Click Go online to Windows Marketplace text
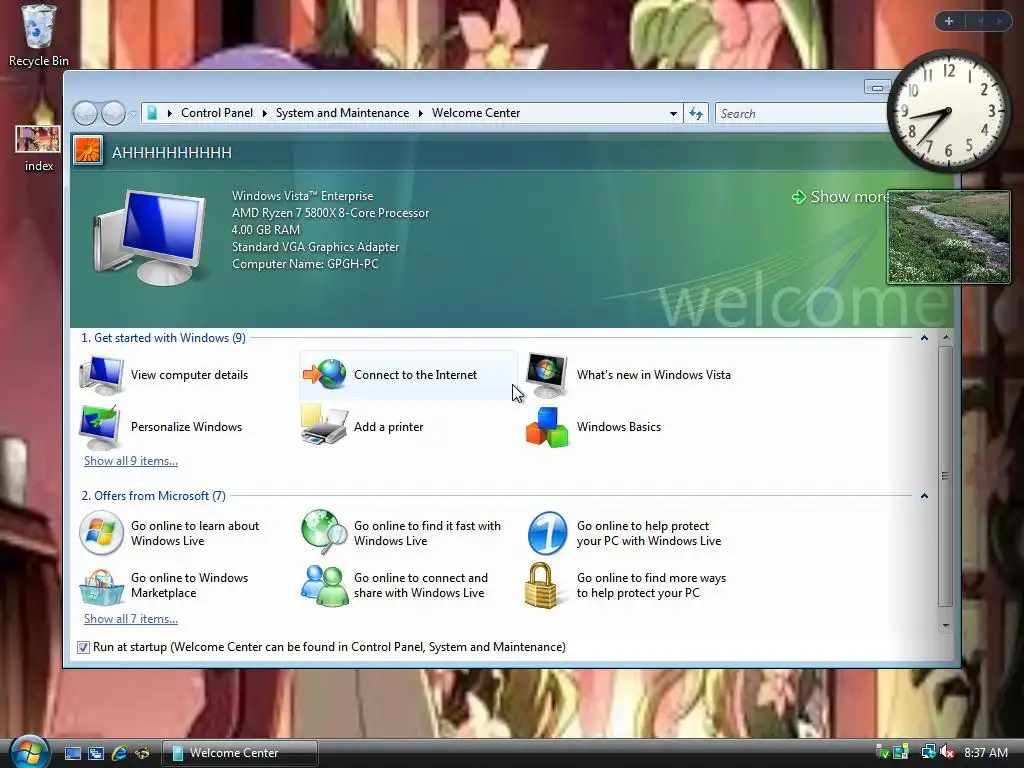Viewport: 1024px width, 768px height. [189, 585]
